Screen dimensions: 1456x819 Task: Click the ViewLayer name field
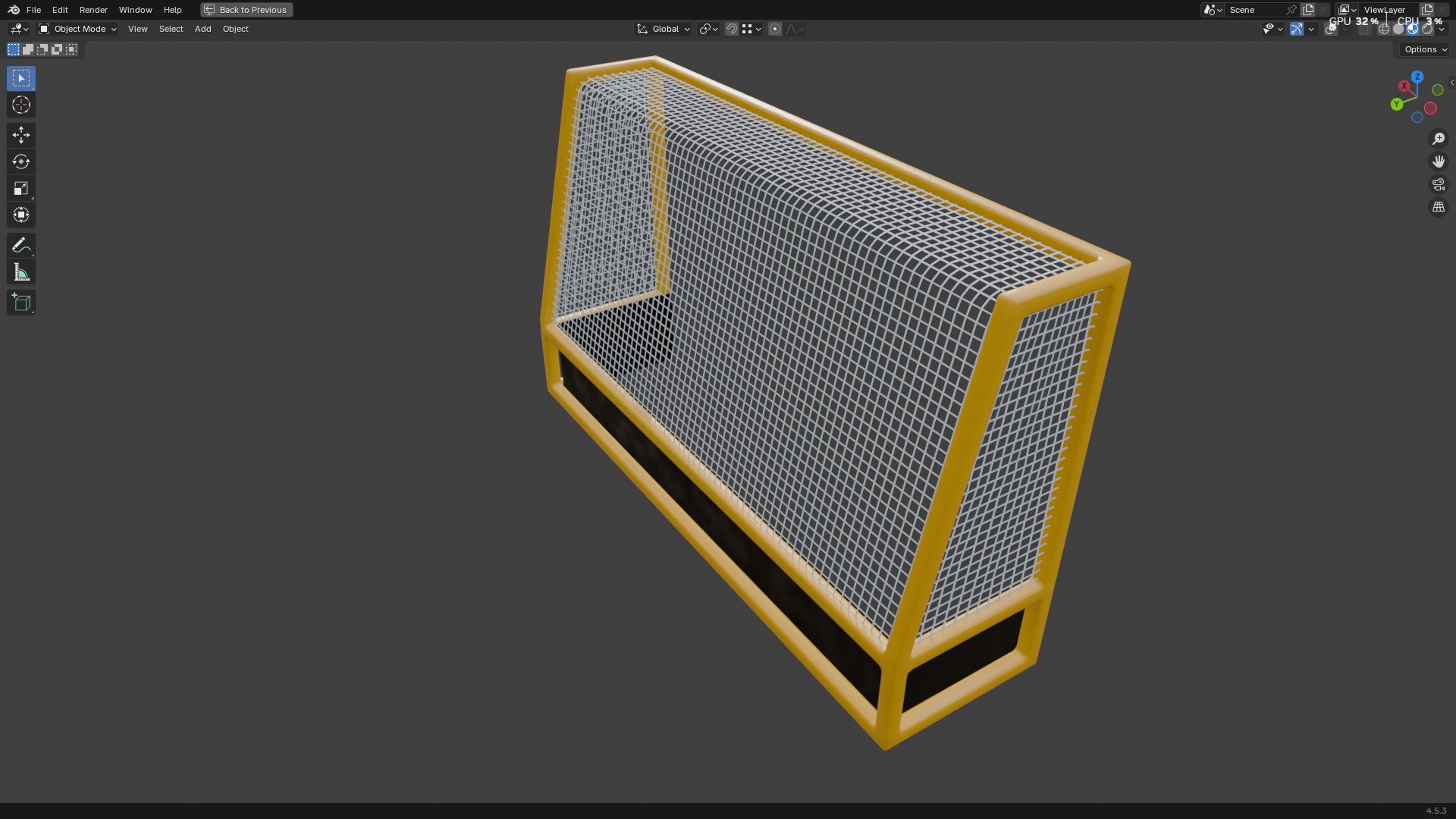(x=1388, y=10)
